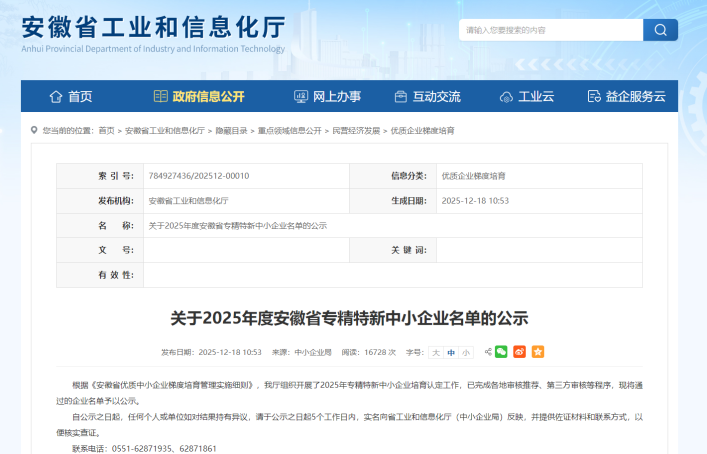Set font size to 大 (large)

click(435, 353)
